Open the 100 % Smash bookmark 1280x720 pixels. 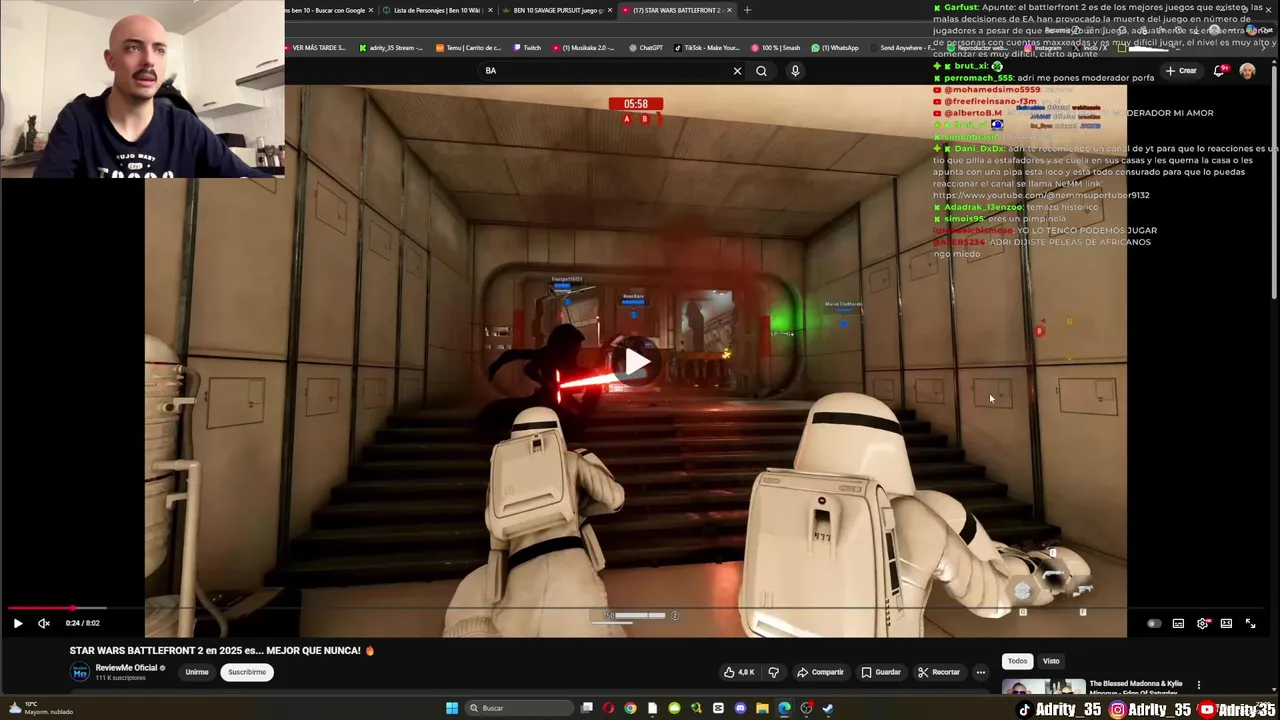(776, 48)
